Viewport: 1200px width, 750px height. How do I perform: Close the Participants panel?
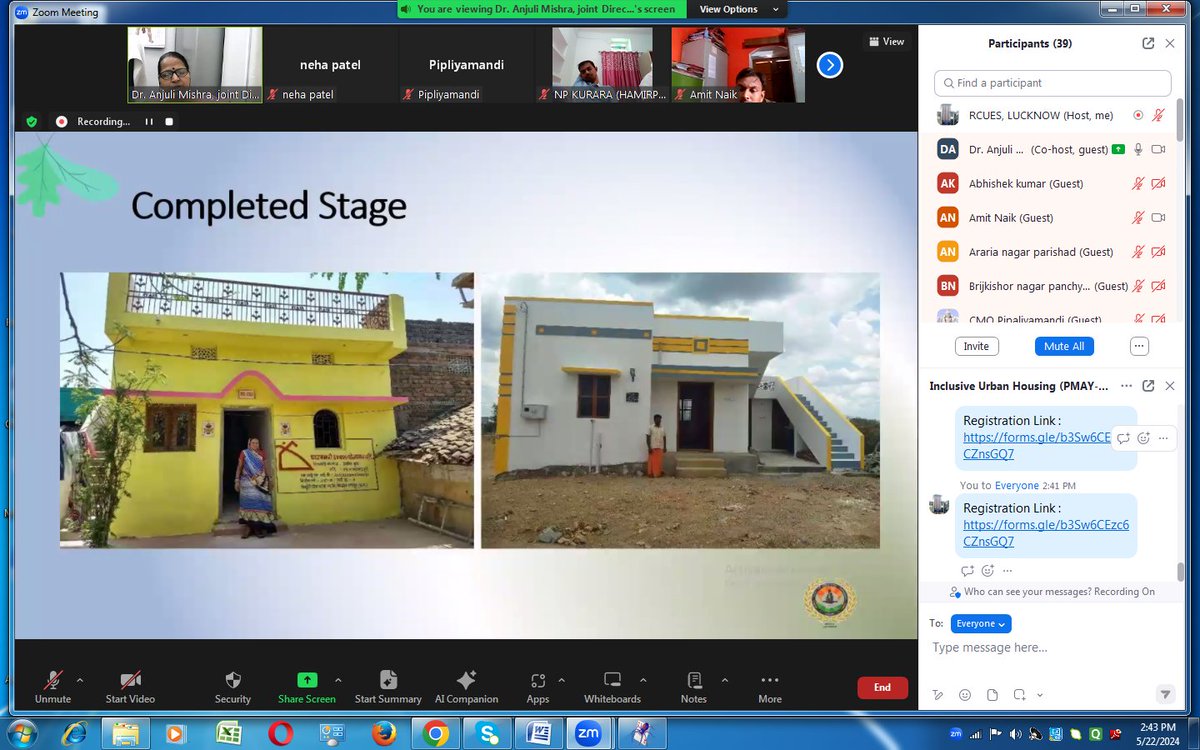(x=1170, y=44)
